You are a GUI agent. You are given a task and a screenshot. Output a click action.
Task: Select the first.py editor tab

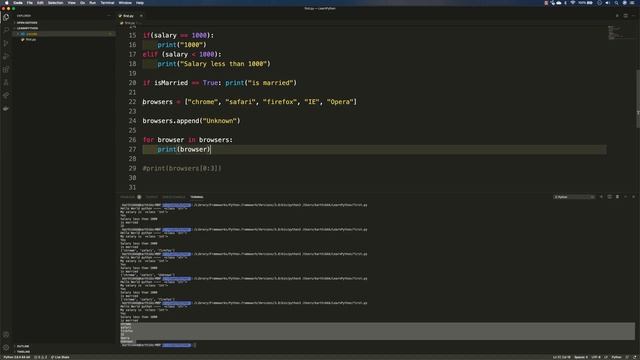[128, 16]
